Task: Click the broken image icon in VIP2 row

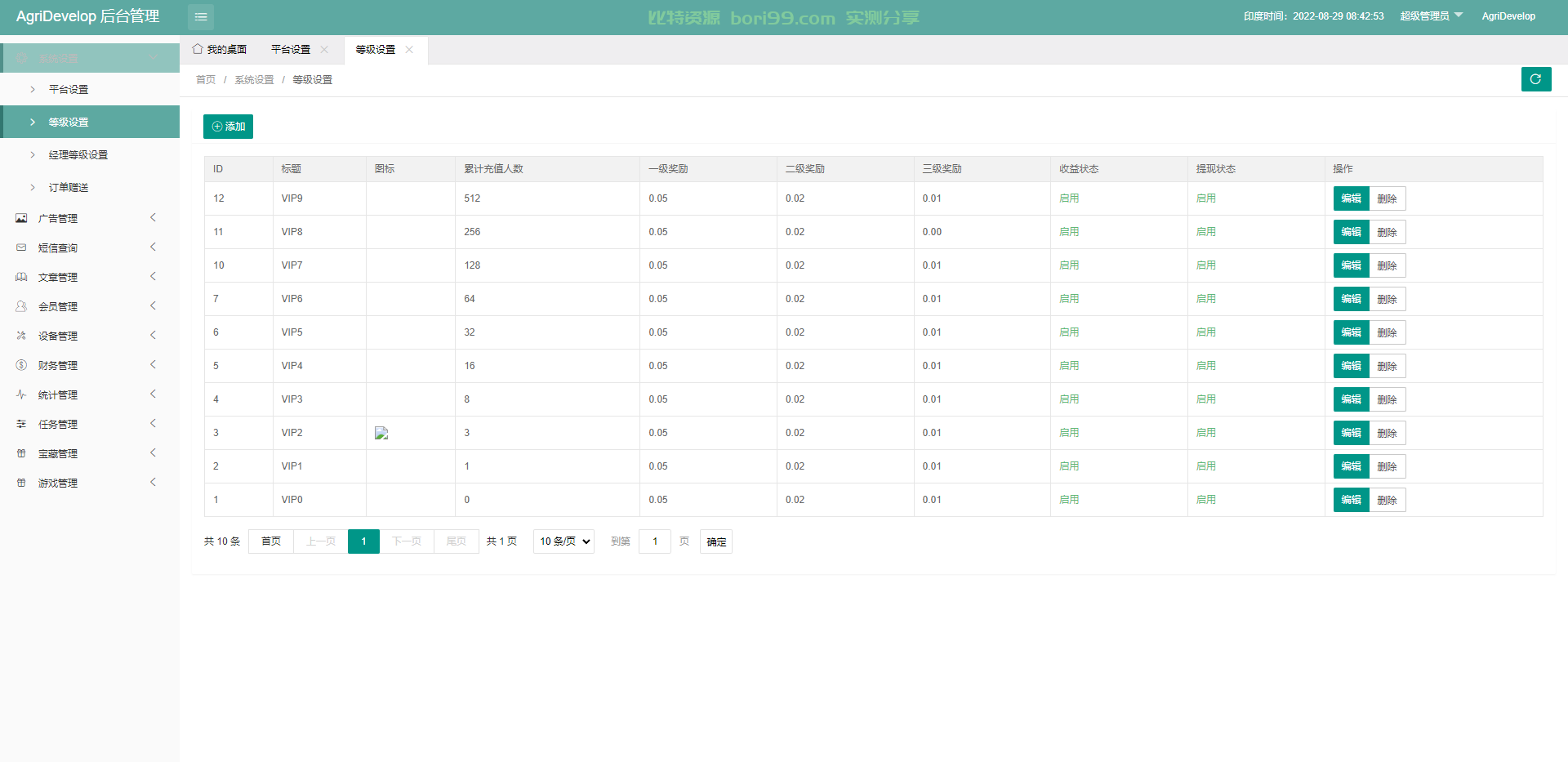Action: click(381, 433)
